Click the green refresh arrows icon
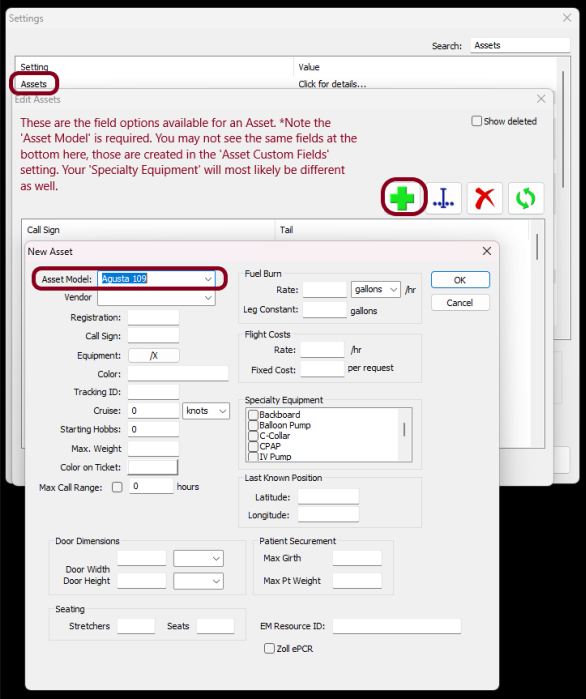 [x=526, y=198]
